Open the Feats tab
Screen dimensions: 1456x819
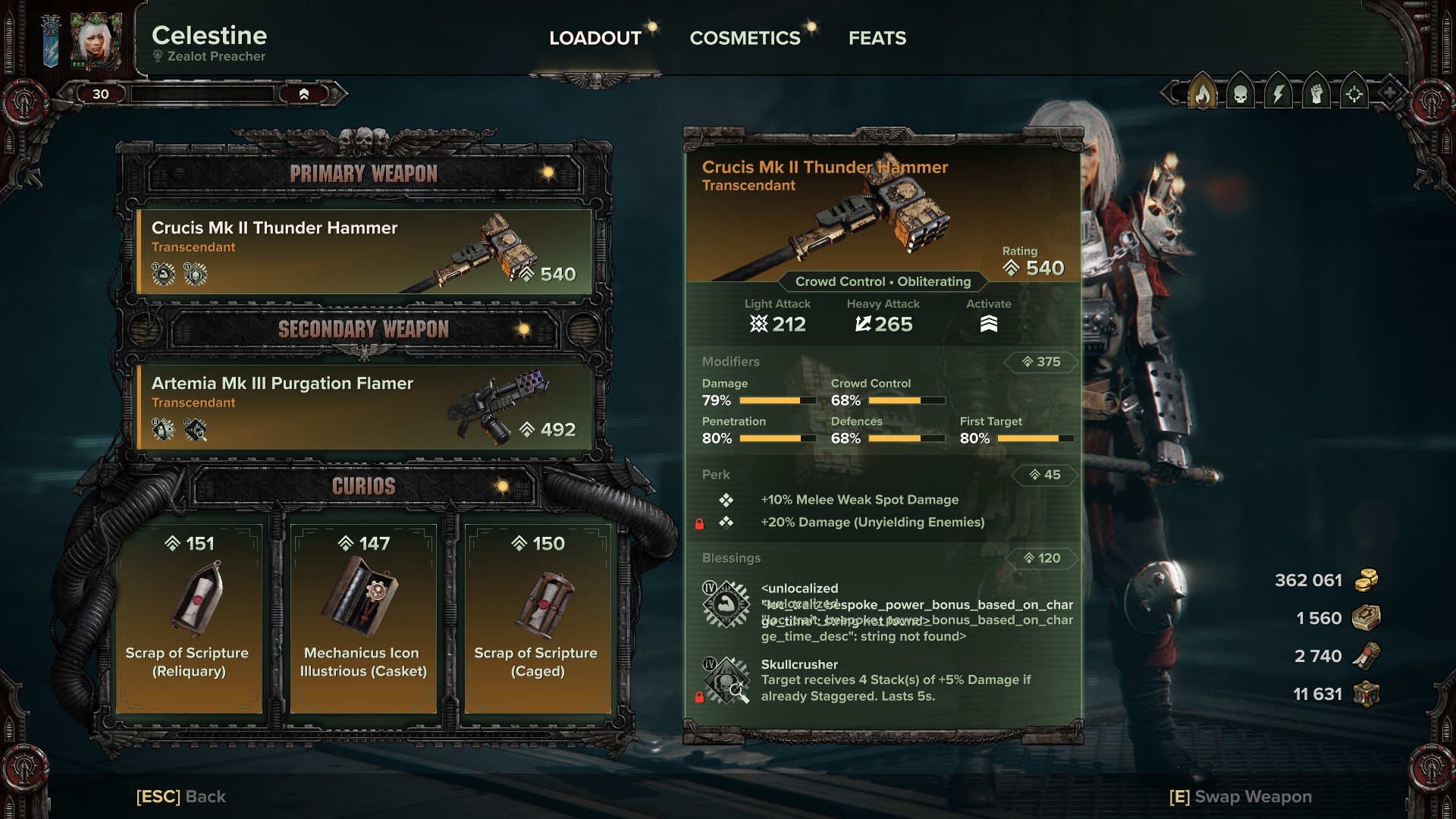pos(877,38)
